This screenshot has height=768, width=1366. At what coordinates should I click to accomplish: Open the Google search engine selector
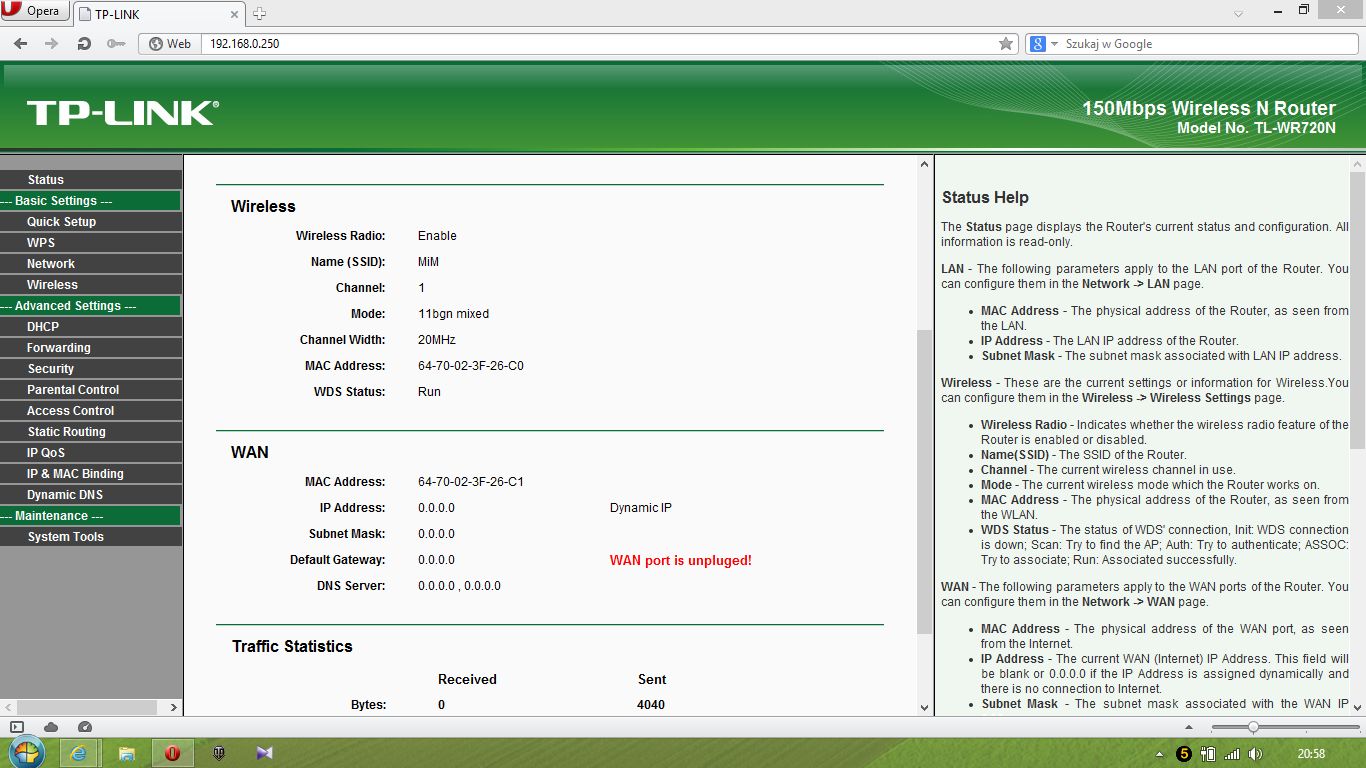click(x=1043, y=44)
